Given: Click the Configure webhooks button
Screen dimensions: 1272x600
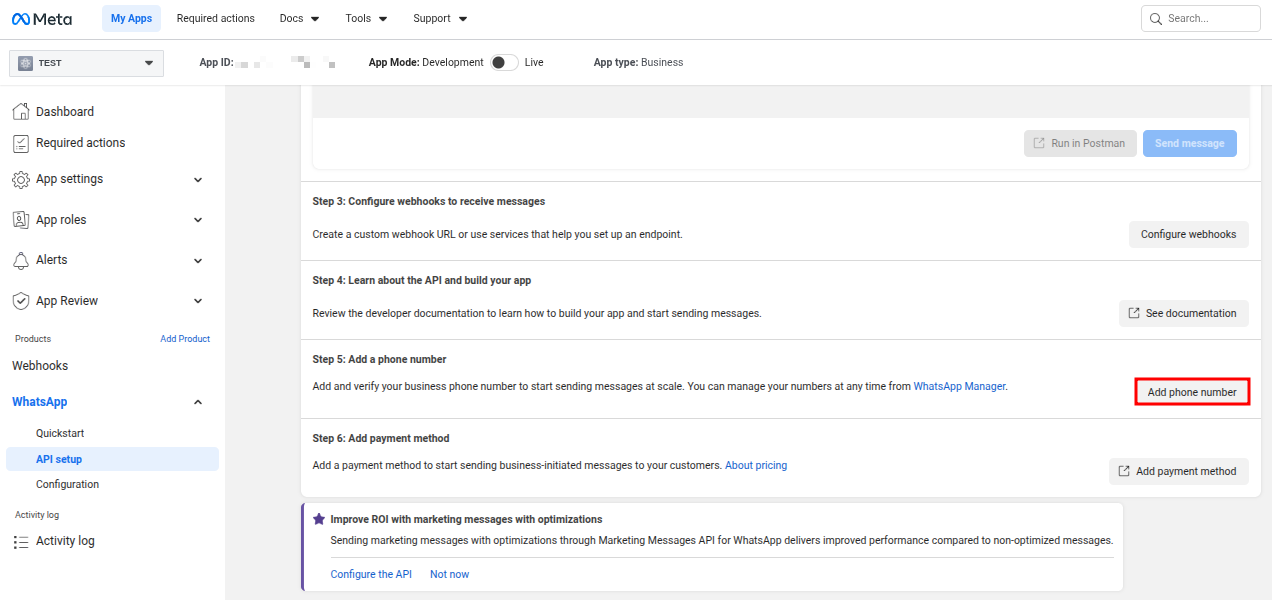Looking at the screenshot, I should tap(1188, 235).
